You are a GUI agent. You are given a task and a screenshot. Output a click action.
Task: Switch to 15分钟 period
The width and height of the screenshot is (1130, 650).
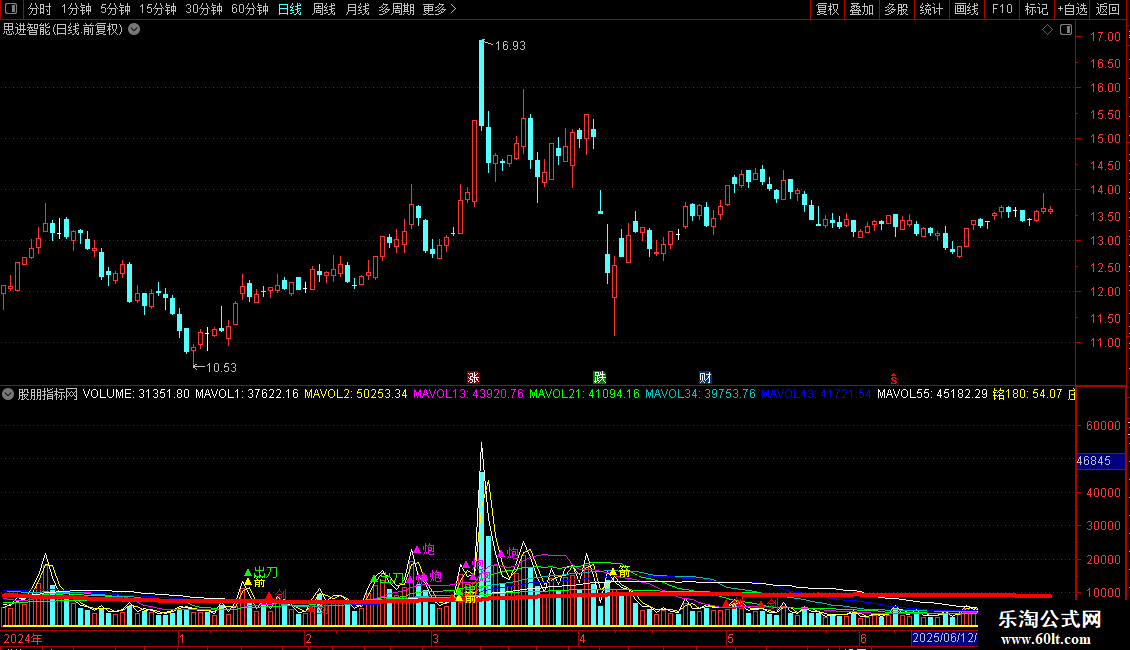pos(158,9)
